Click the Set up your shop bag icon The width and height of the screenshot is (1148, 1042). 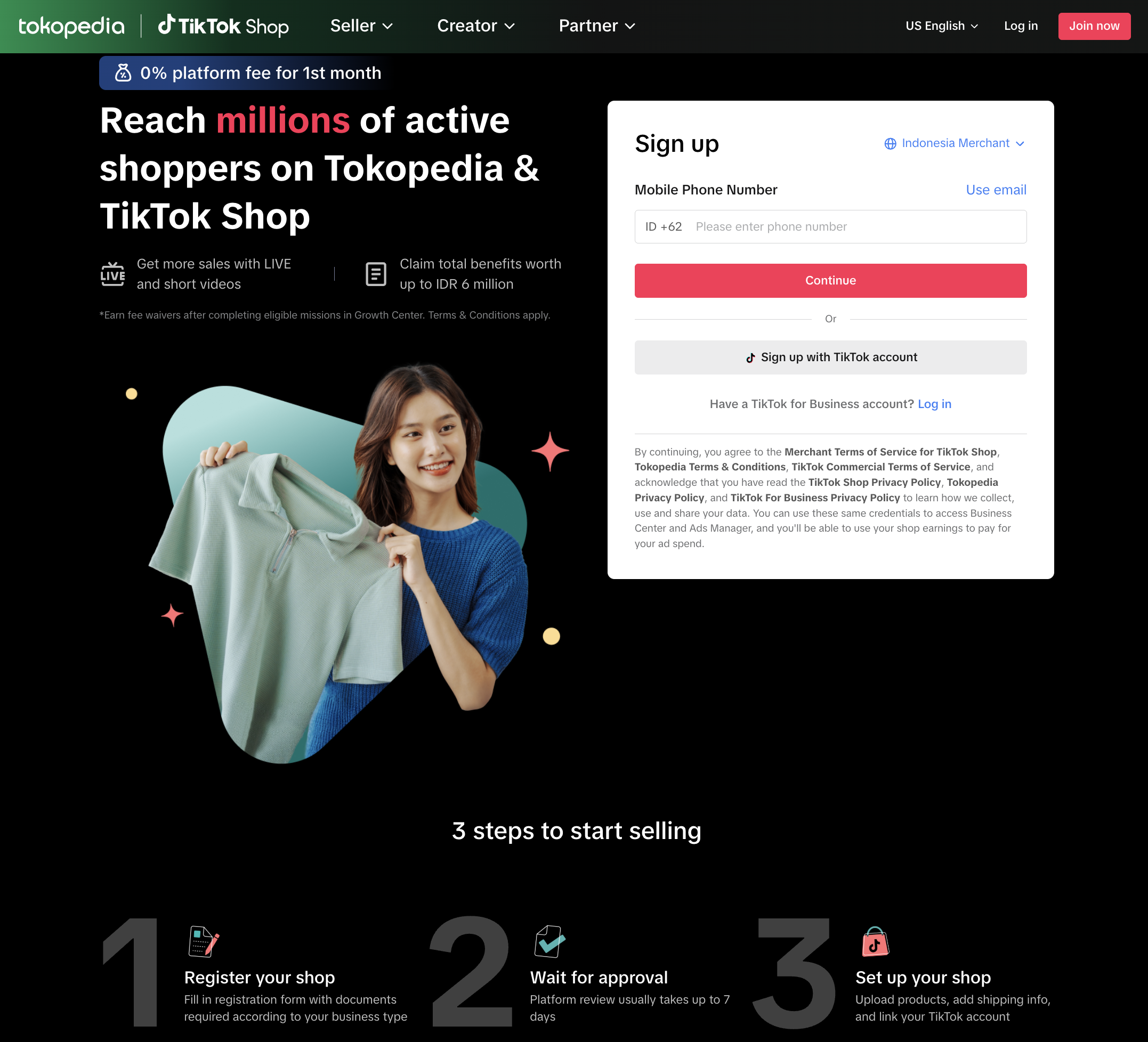point(875,941)
